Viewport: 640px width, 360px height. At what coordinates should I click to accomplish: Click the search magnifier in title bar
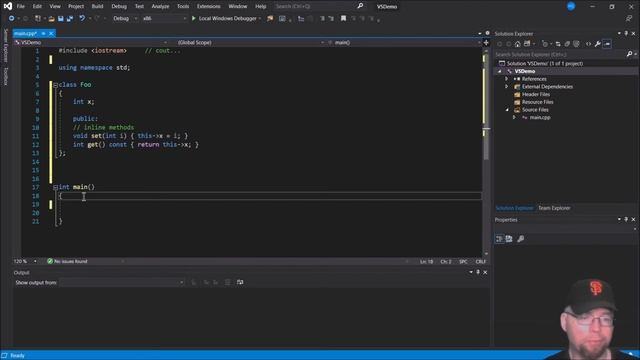pos(360,6)
